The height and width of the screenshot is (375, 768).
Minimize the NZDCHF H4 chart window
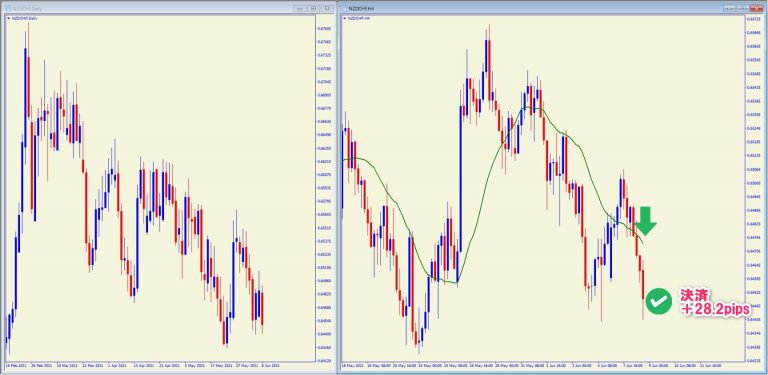(730, 8)
